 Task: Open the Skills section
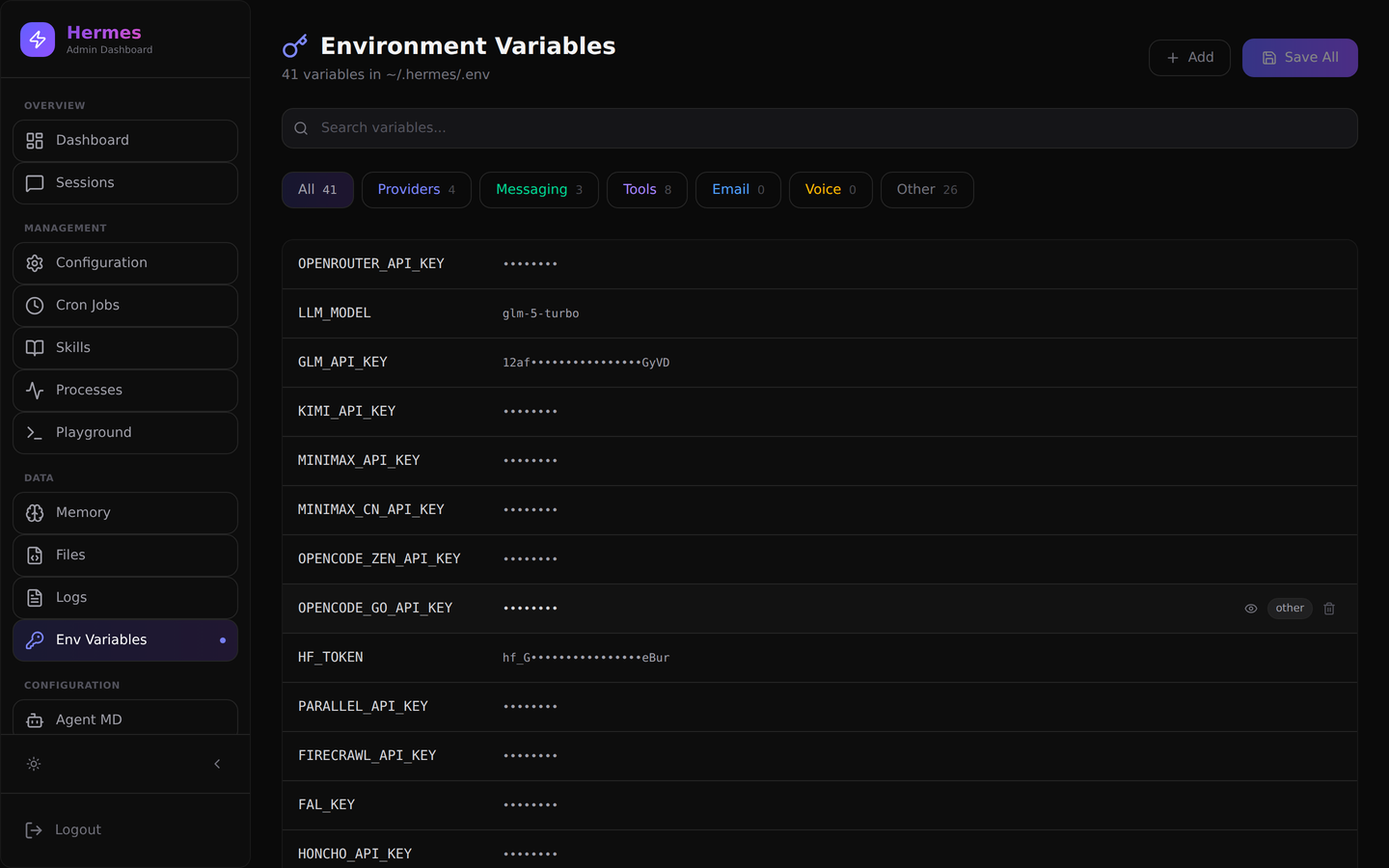point(125,348)
